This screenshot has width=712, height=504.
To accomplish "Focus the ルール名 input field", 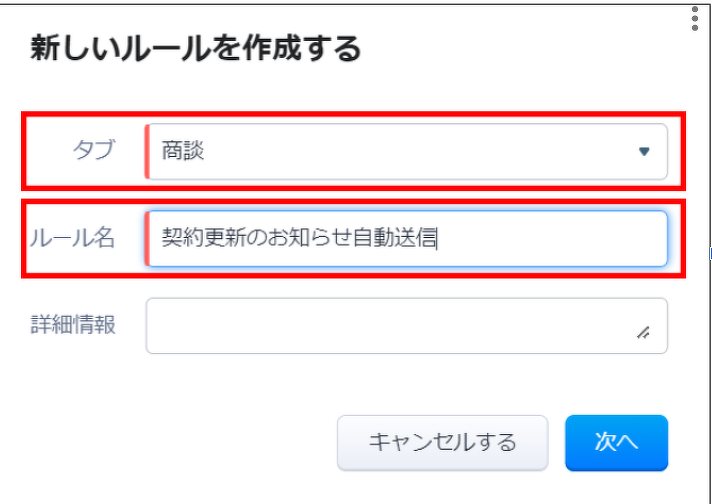I will point(406,238).
